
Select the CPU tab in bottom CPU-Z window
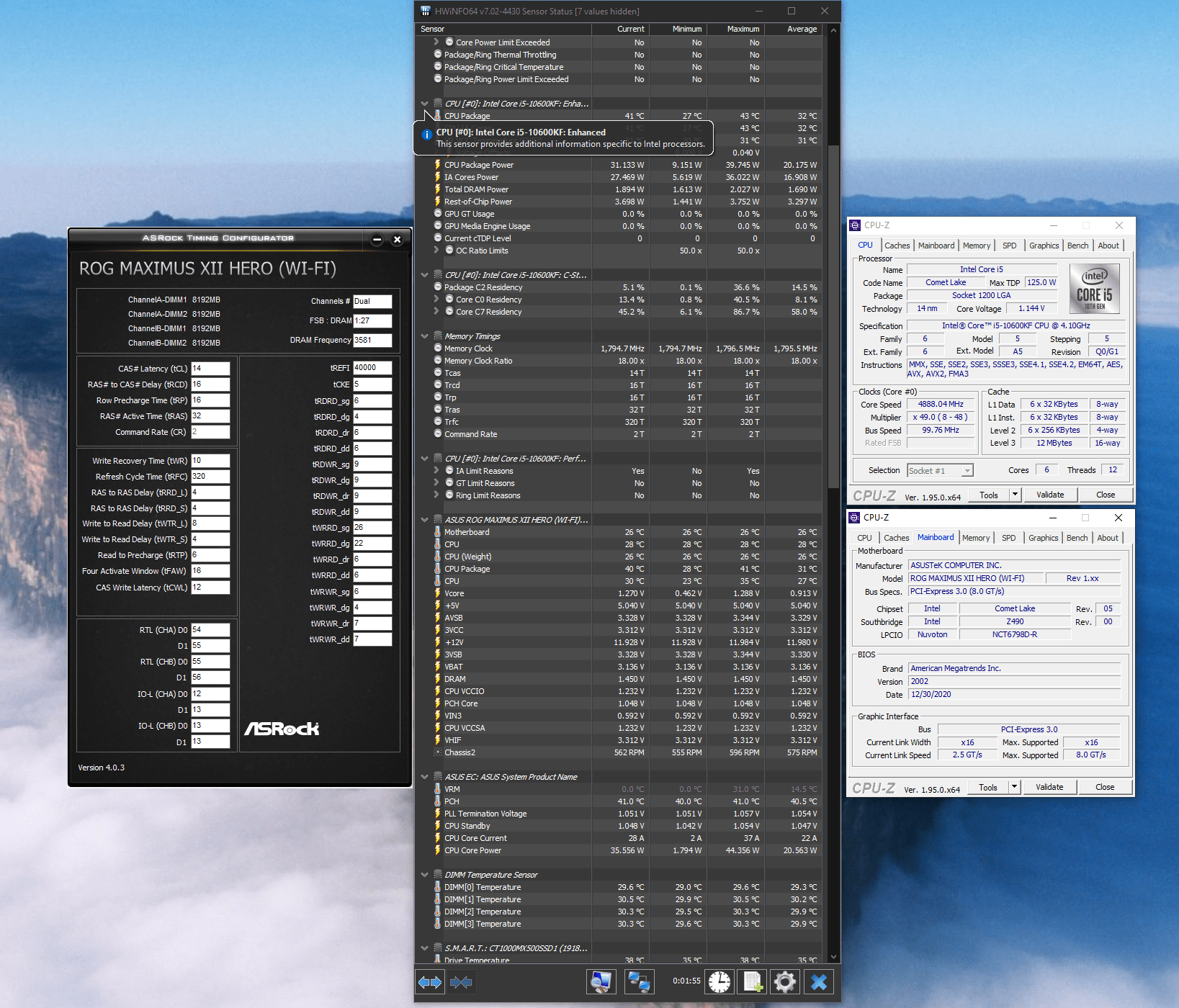click(864, 538)
